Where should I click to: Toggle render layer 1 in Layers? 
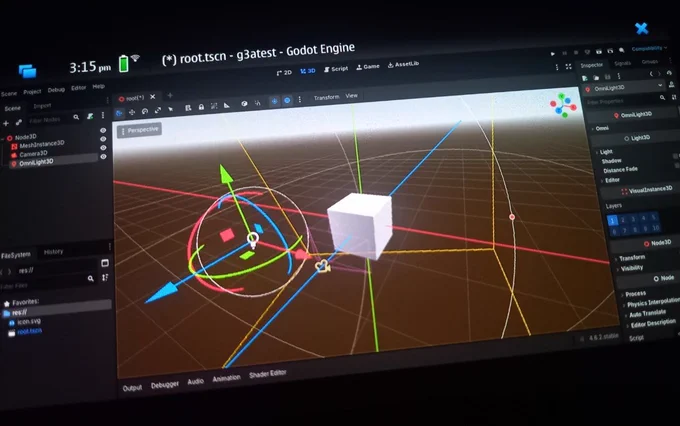click(612, 220)
